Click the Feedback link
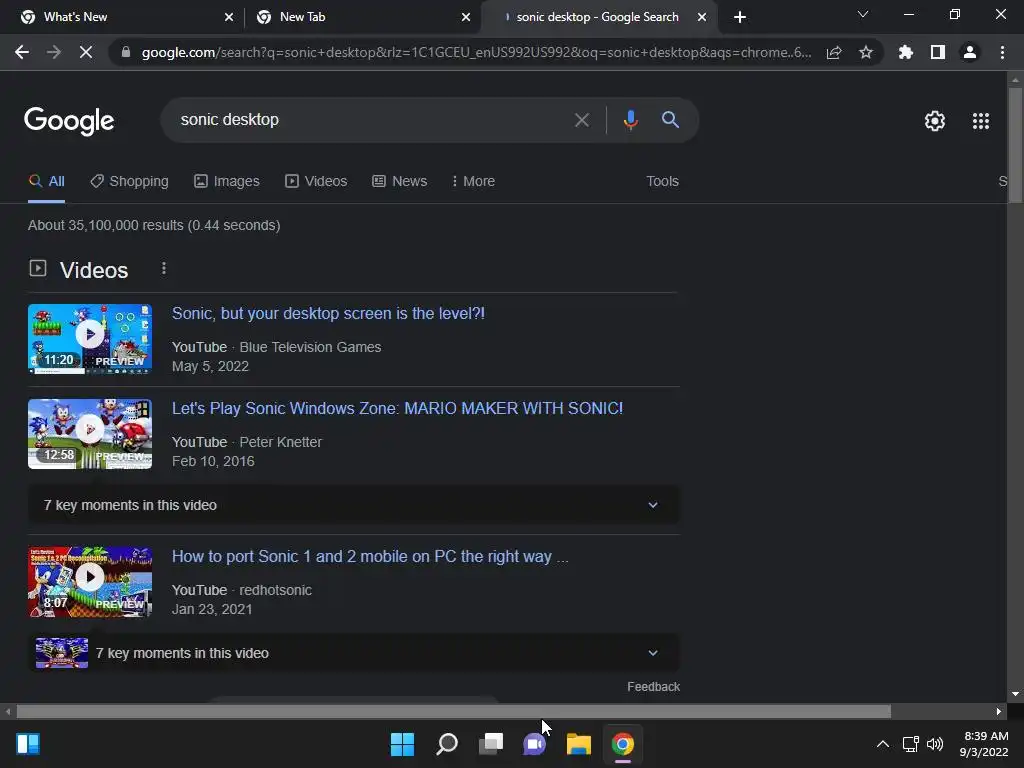The height and width of the screenshot is (768, 1024). click(653, 686)
